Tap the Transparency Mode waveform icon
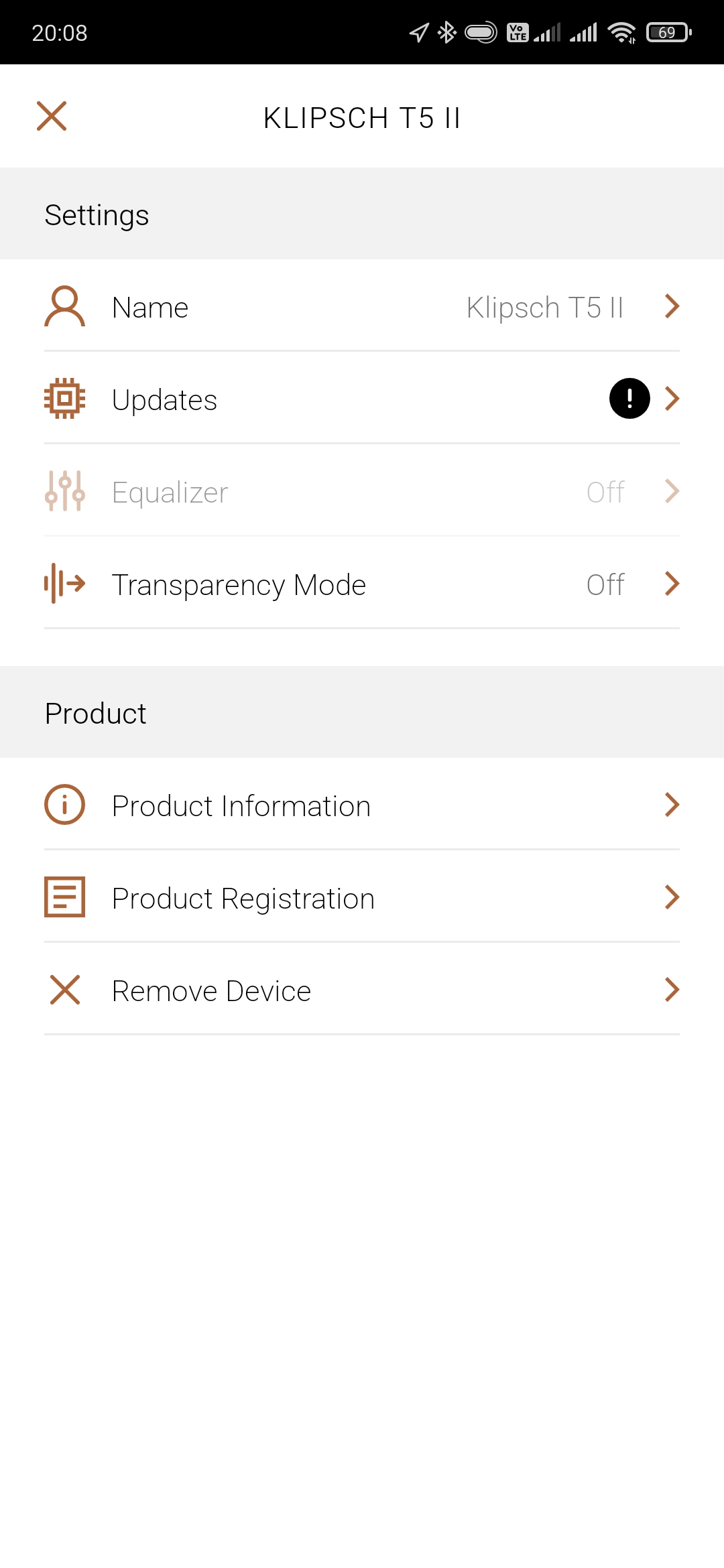 point(64,584)
